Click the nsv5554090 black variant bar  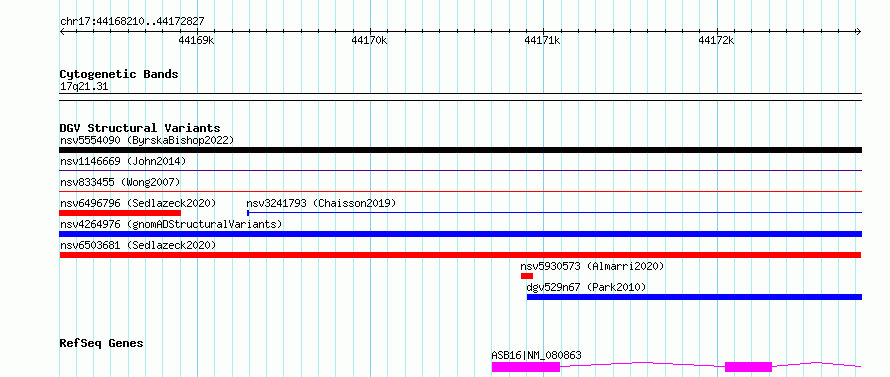pyautogui.click(x=460, y=150)
